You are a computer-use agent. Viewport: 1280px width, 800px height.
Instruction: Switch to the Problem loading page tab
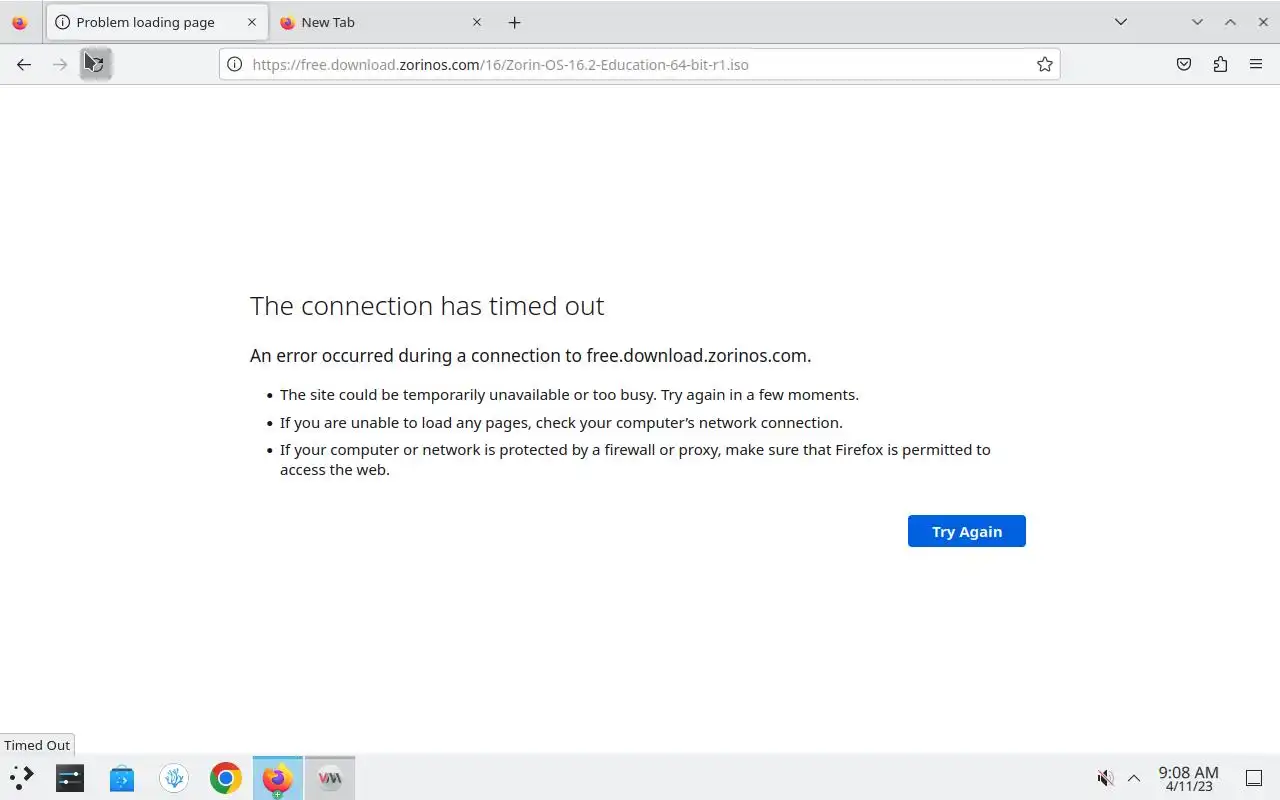tap(156, 22)
